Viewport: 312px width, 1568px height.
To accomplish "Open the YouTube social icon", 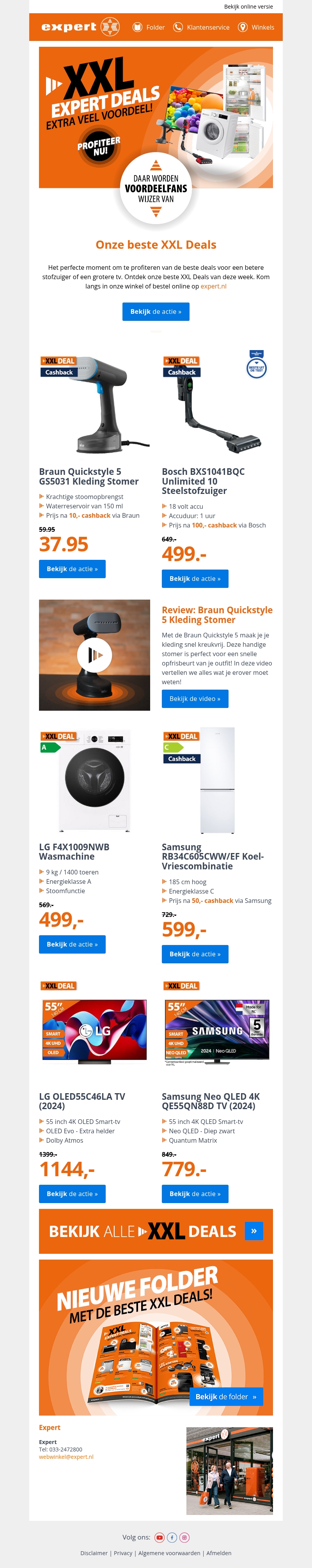I will coord(160,1538).
